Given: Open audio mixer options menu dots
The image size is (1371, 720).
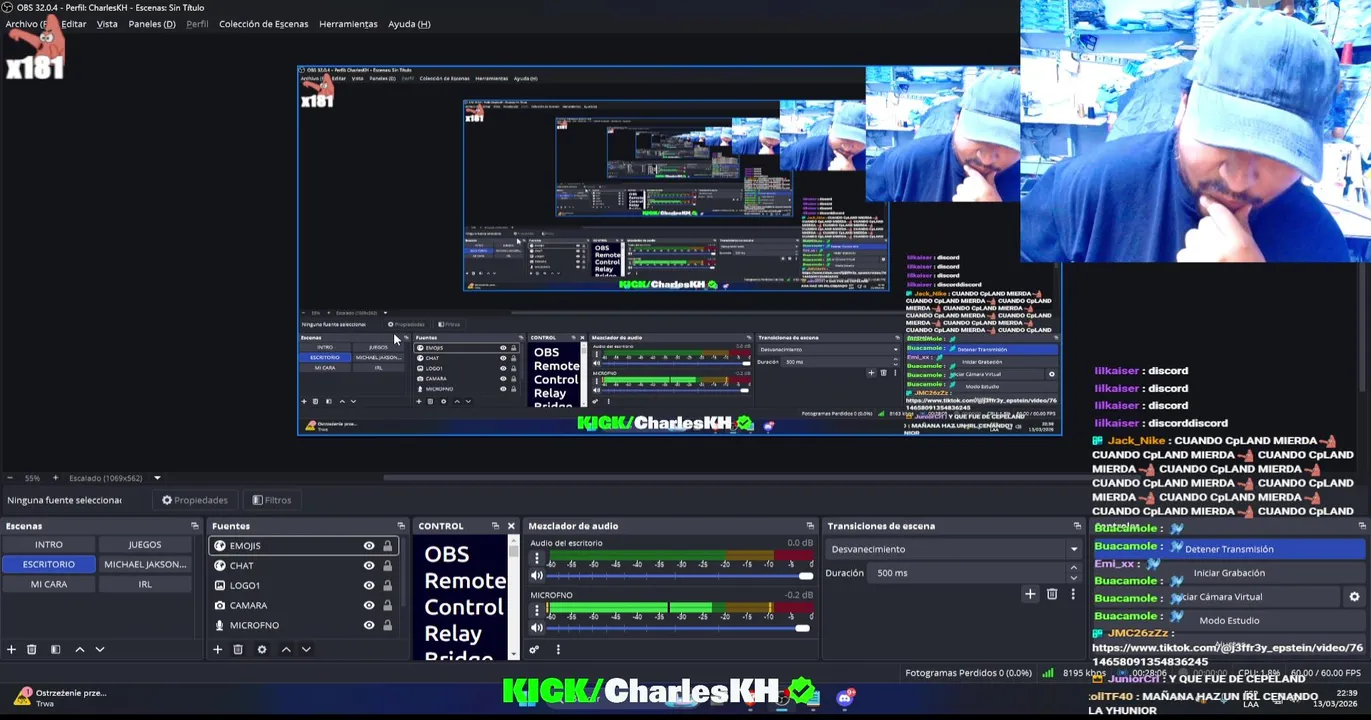Looking at the screenshot, I should pyautogui.click(x=558, y=650).
